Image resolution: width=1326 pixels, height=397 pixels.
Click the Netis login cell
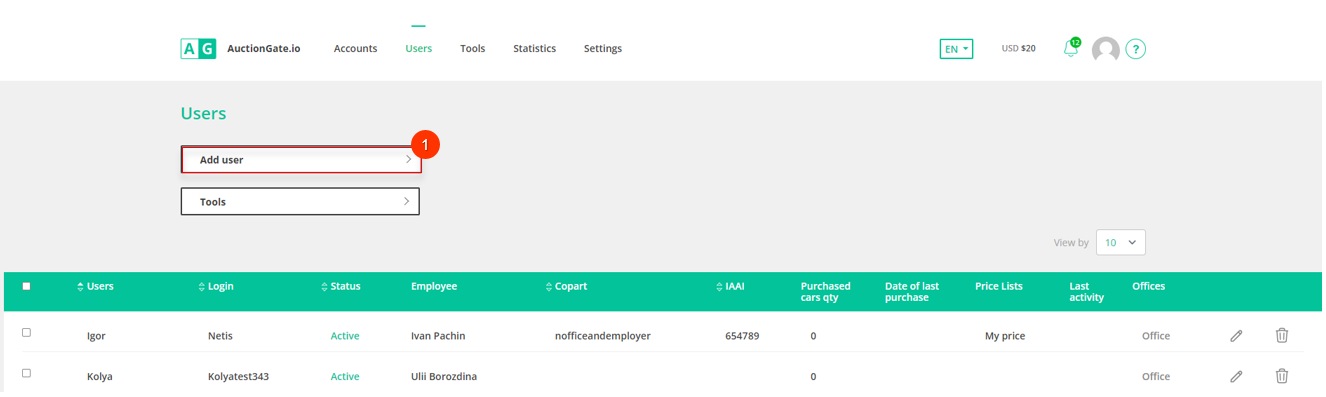220,336
